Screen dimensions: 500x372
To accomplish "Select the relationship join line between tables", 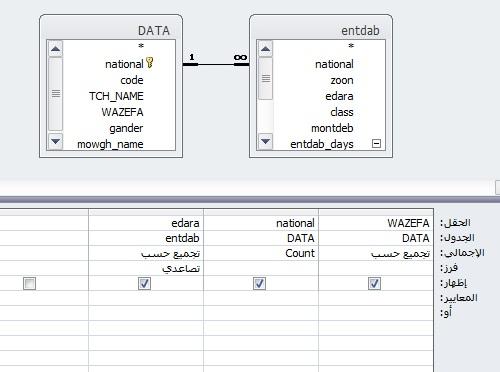I will point(216,64).
